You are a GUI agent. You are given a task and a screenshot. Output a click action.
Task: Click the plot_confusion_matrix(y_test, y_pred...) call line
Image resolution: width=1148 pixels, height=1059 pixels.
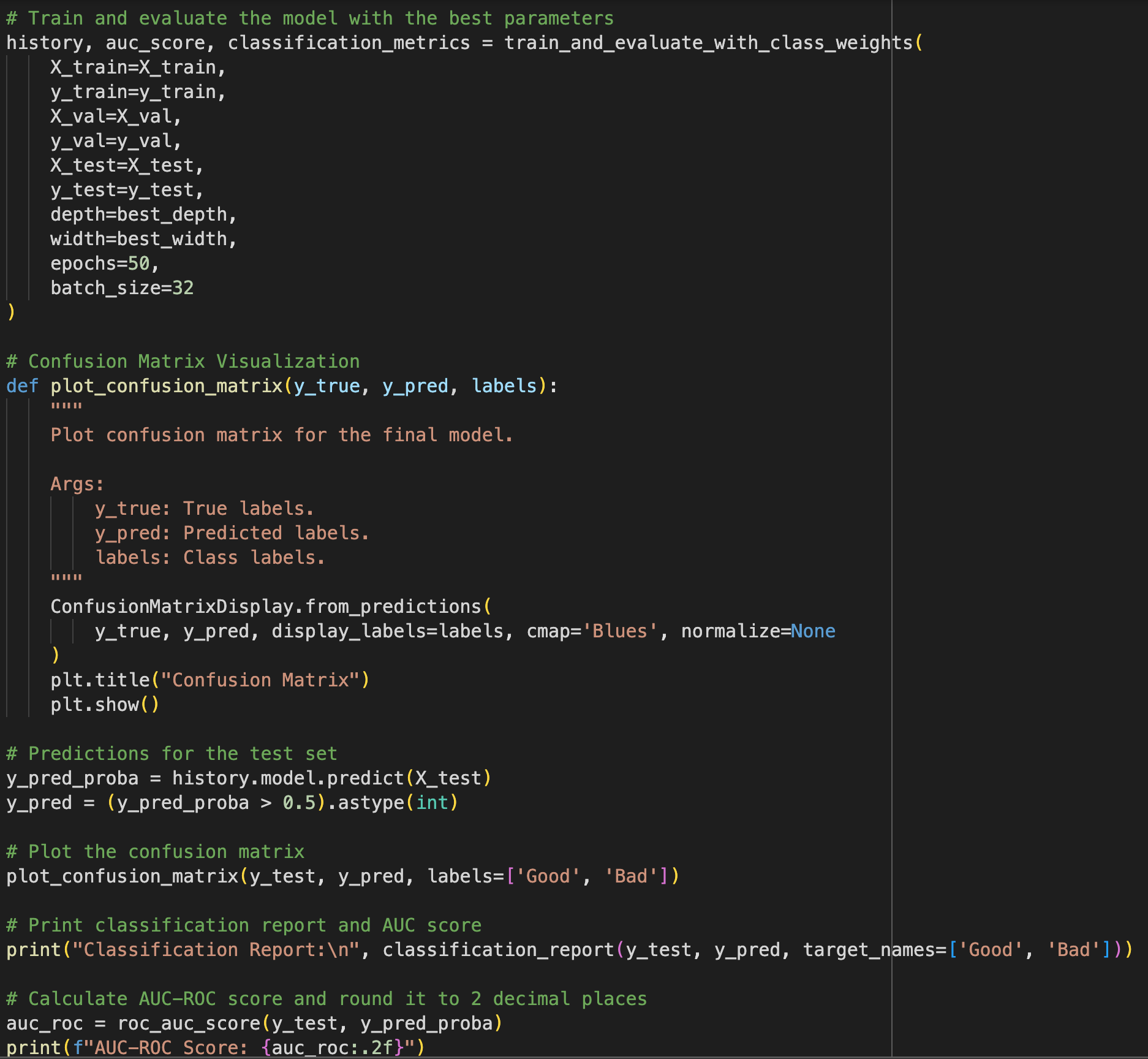point(343,876)
